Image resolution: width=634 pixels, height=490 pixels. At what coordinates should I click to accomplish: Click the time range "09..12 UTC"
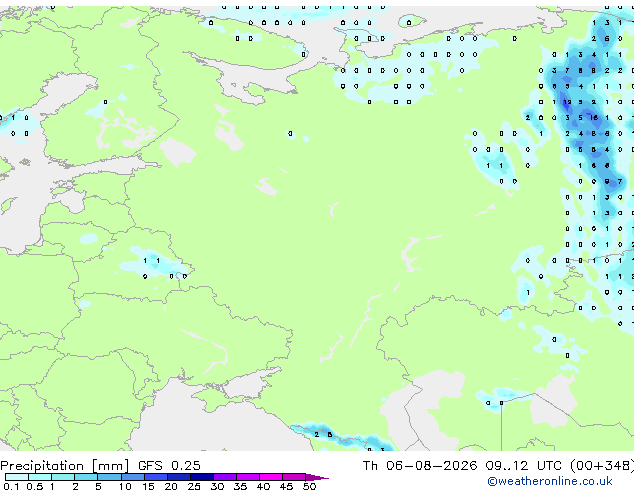tap(524, 466)
